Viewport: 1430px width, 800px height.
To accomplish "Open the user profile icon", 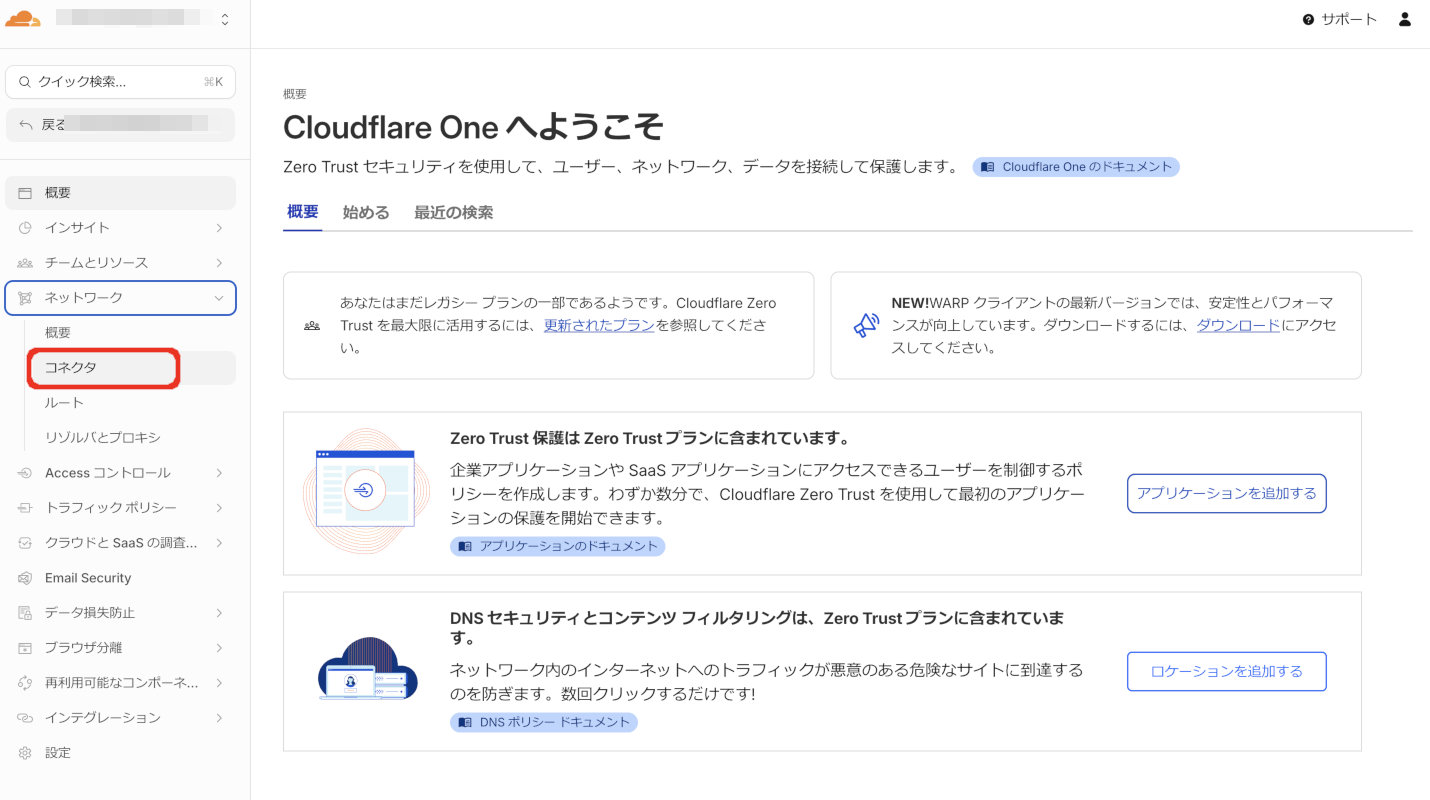I will point(1405,19).
